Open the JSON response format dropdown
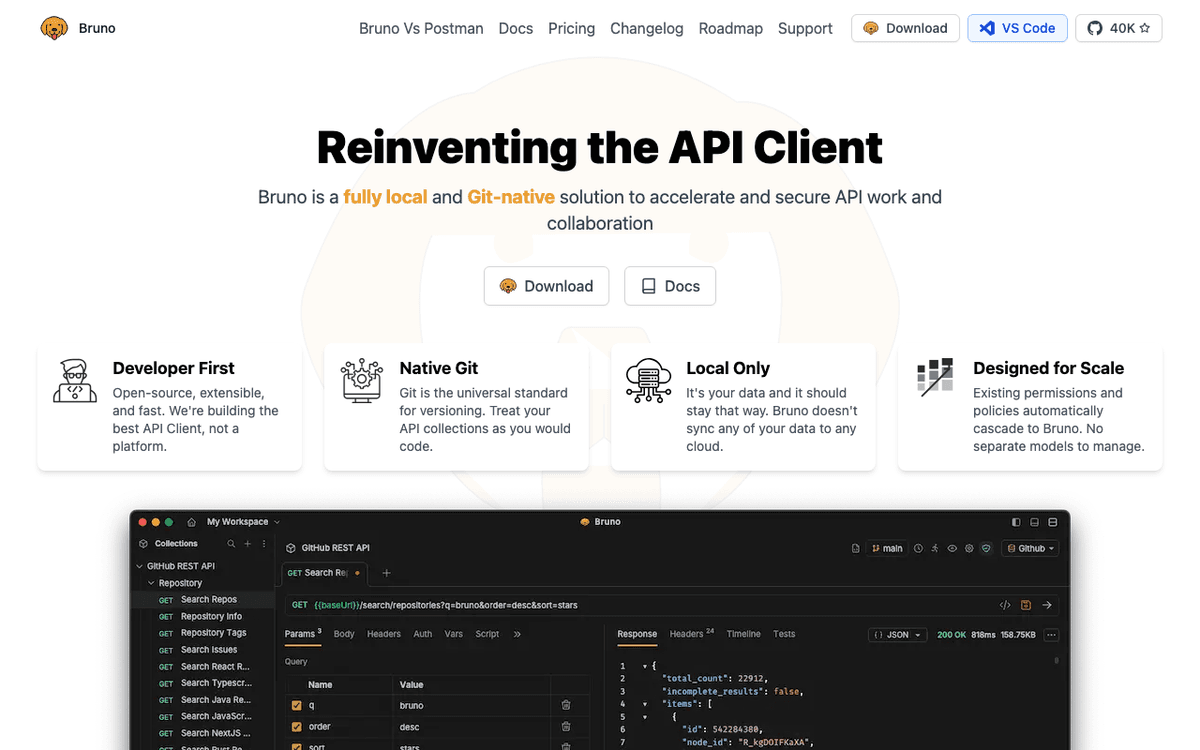The image size is (1200, 750). coord(897,634)
